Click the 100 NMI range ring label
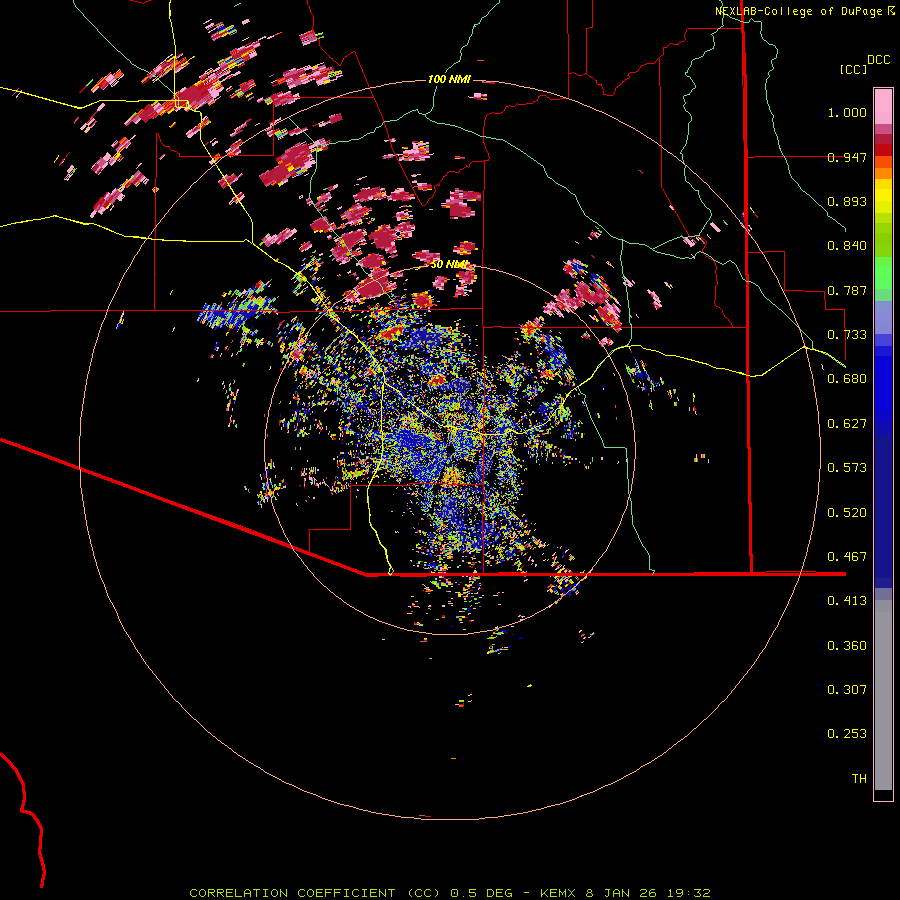The width and height of the screenshot is (900, 900). coord(449,79)
